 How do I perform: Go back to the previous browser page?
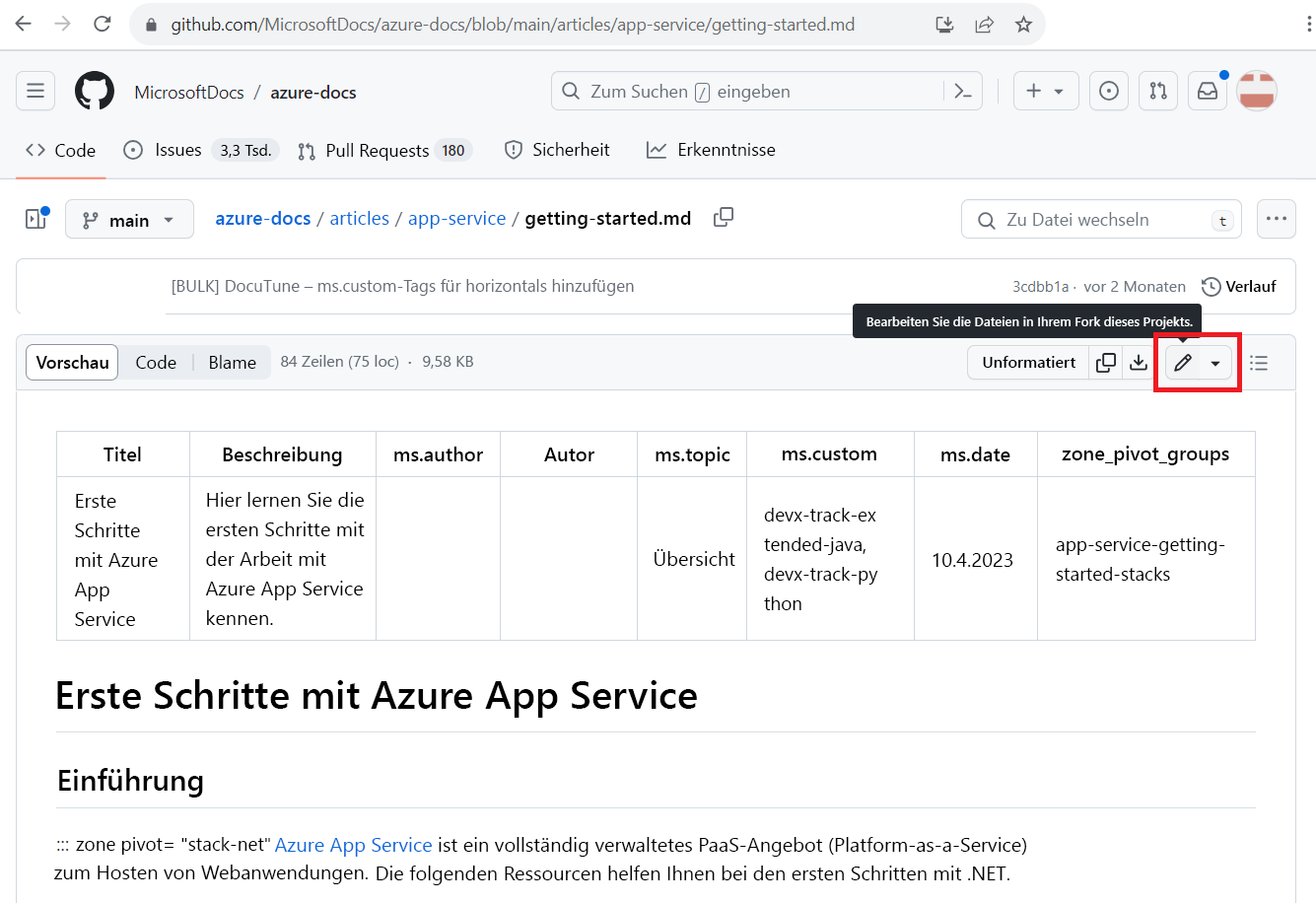pyautogui.click(x=24, y=24)
